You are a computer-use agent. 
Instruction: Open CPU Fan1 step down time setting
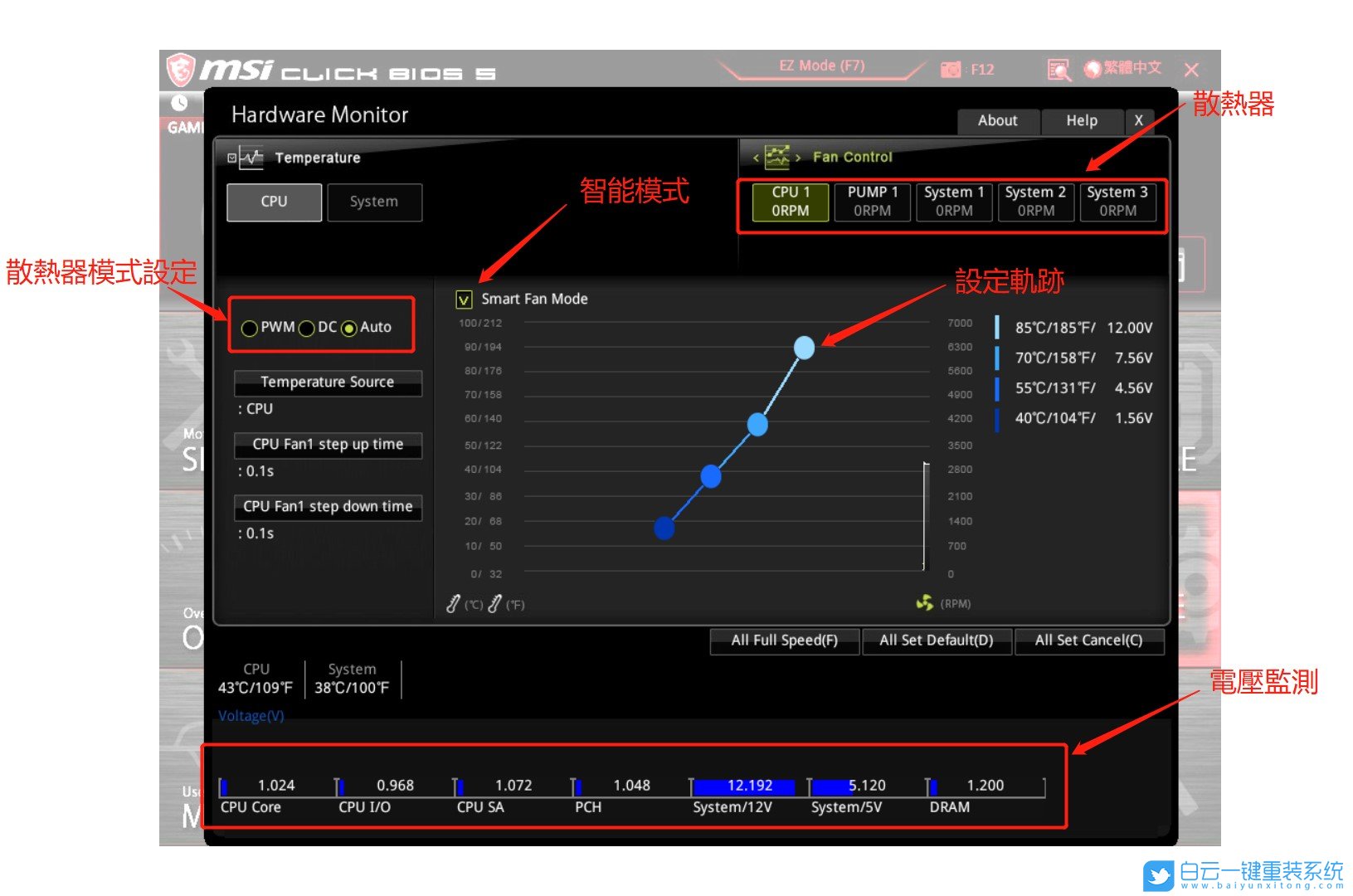pyautogui.click(x=328, y=507)
